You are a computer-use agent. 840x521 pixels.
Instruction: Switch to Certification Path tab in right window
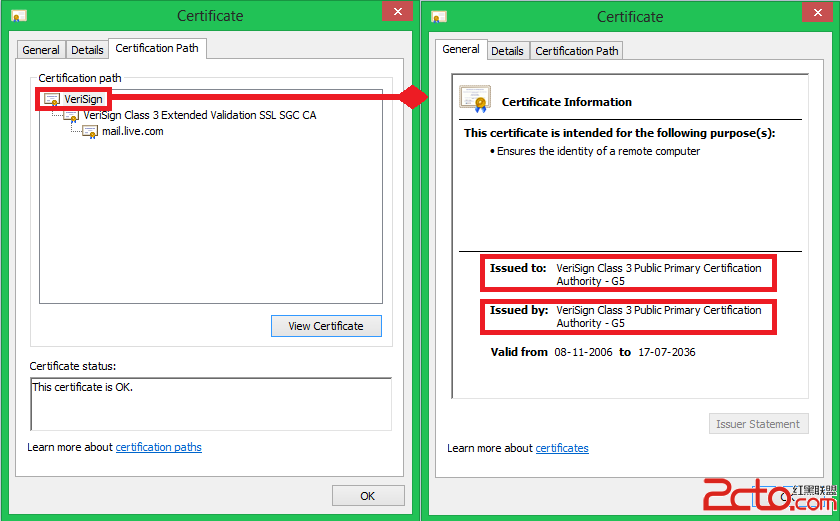tap(576, 51)
